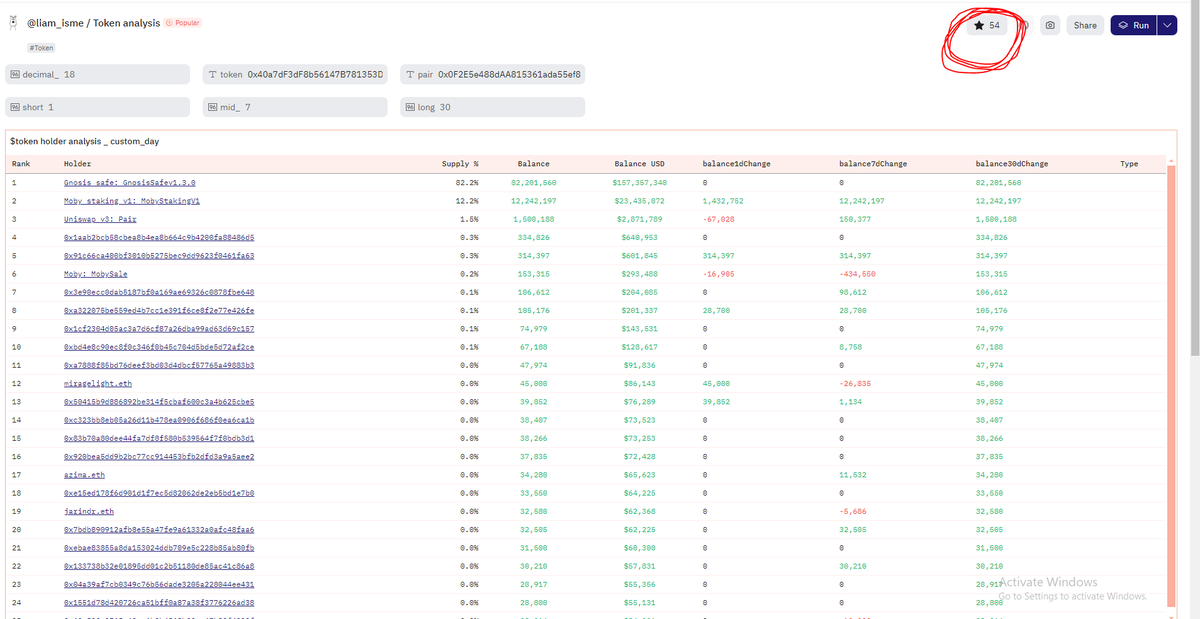Edit the long parameter field
Screen dimensions: 1200x619
[x=493, y=107]
